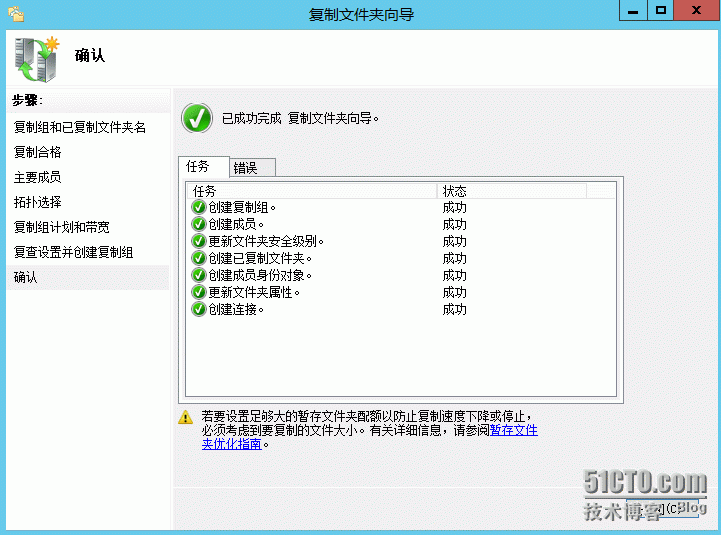Click the checkmark icon beside 创建成员。
Viewport: 721px width, 535px height.
pyautogui.click(x=199, y=224)
